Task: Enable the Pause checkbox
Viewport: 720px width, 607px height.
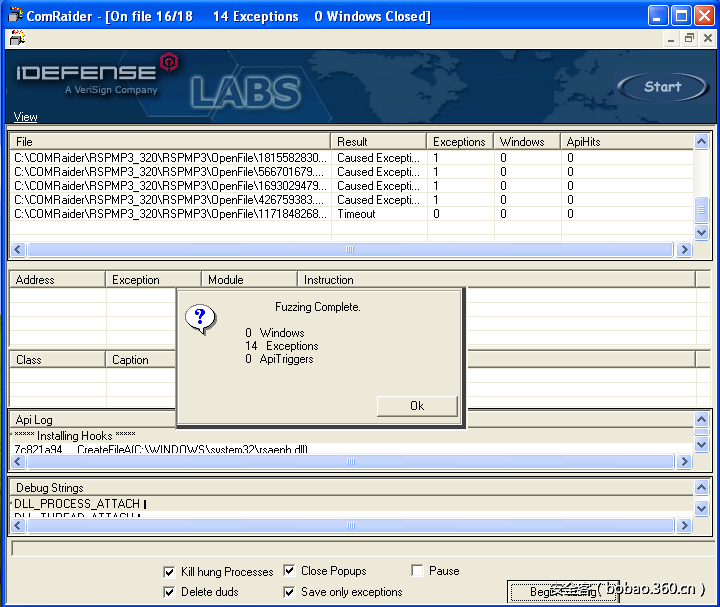Action: click(417, 571)
